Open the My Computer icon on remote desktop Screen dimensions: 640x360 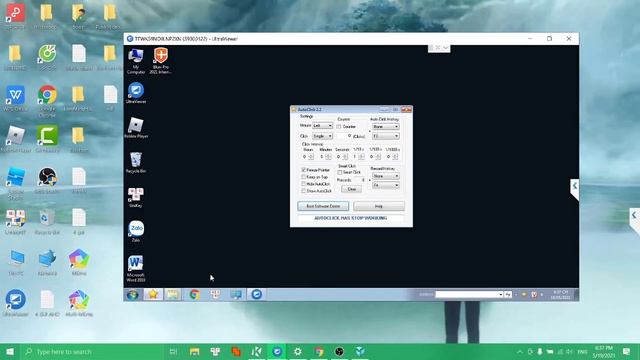[136, 60]
